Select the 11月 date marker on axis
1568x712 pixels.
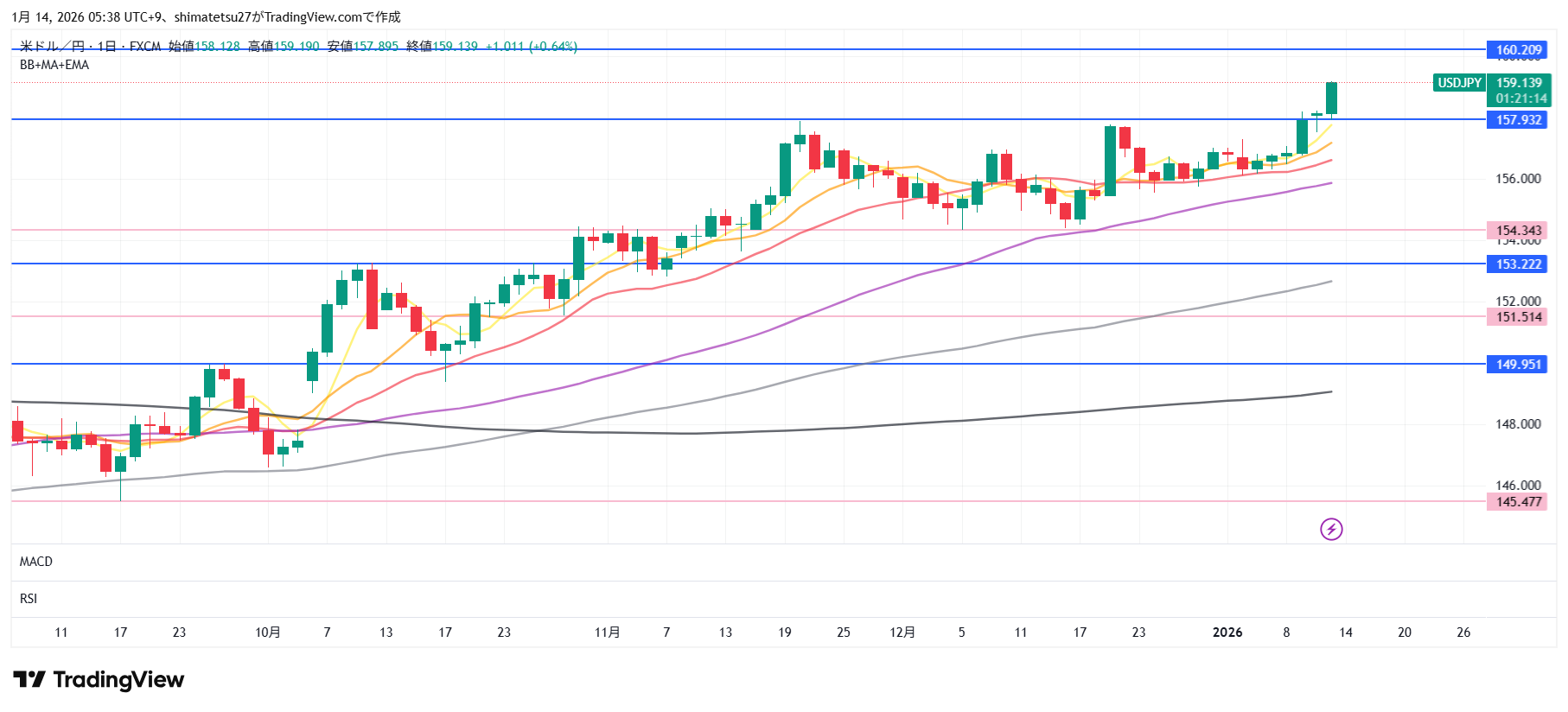607,633
